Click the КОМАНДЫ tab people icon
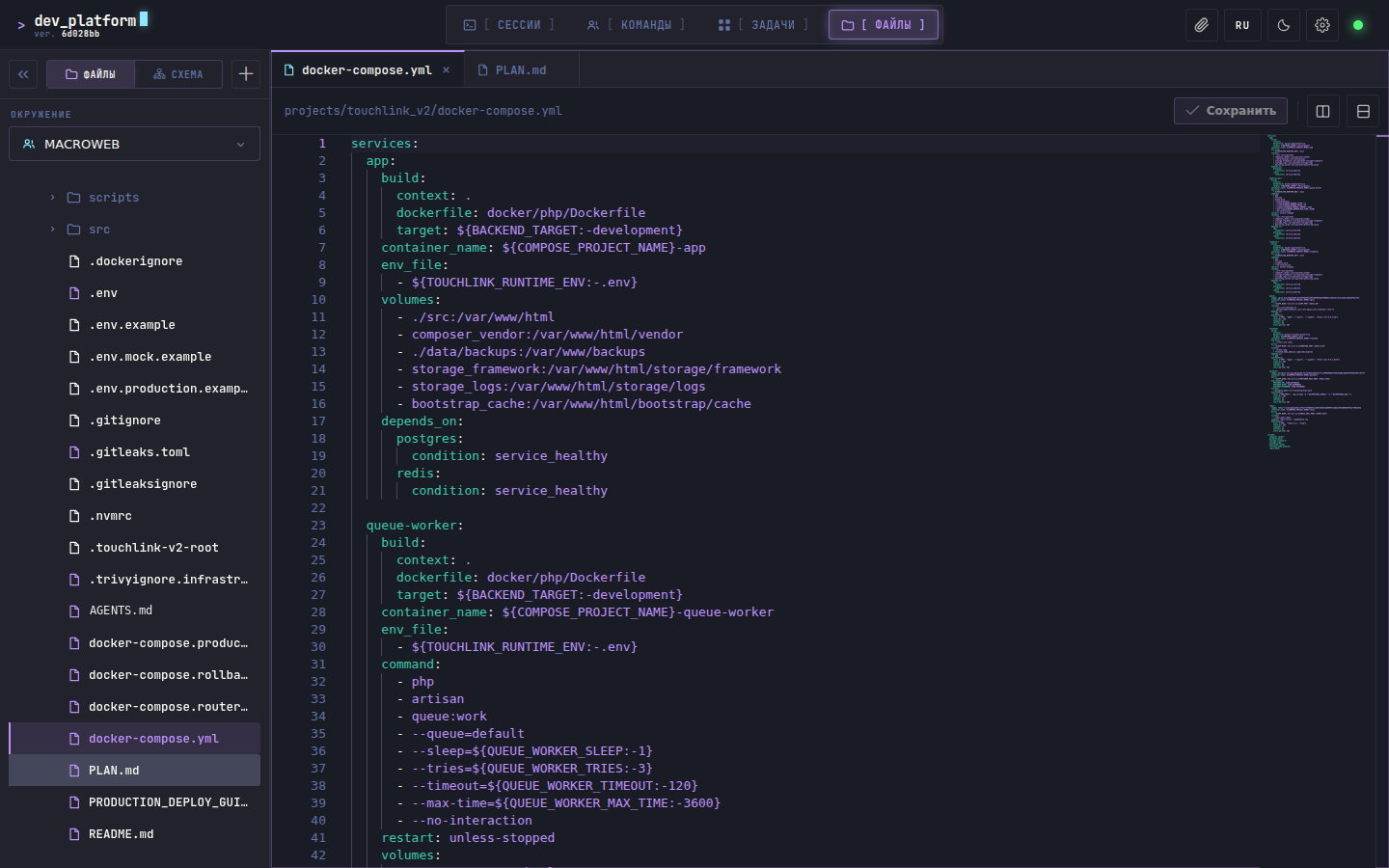The width and height of the screenshot is (1389, 868). click(x=593, y=25)
